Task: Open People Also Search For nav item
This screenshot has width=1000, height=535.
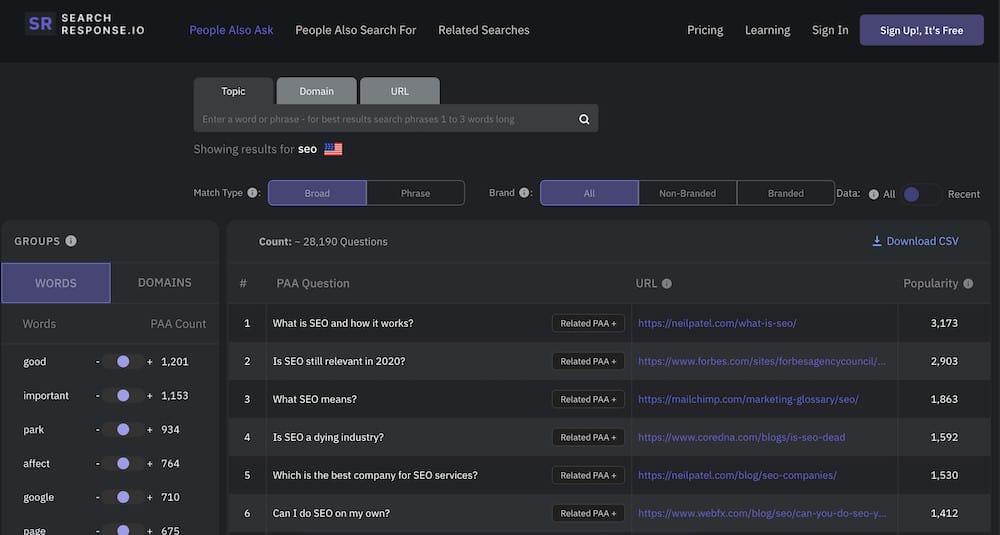Action: pyautogui.click(x=355, y=30)
